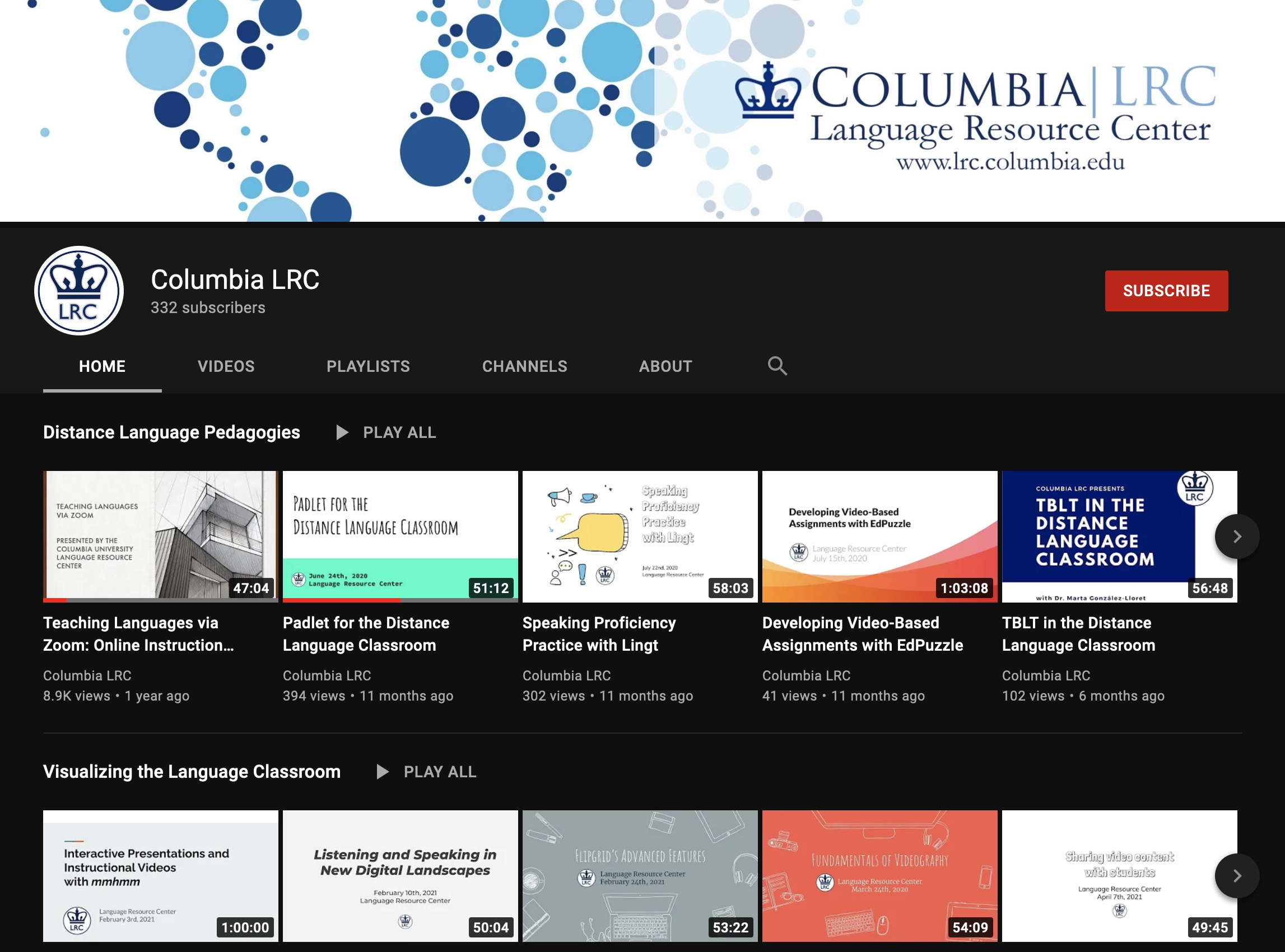Open Sharing video content with students thumbnail
This screenshot has height=952, width=1285.
(x=1120, y=876)
